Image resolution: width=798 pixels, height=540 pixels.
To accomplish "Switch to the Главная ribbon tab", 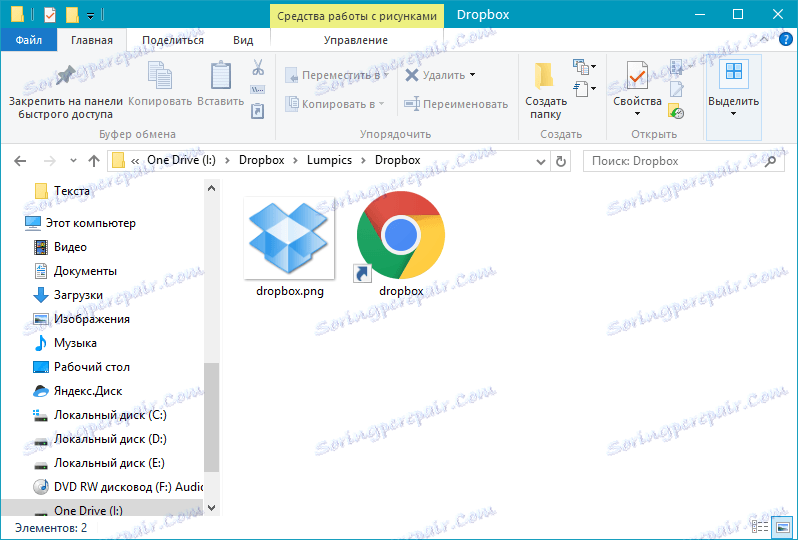I will click(x=92, y=40).
